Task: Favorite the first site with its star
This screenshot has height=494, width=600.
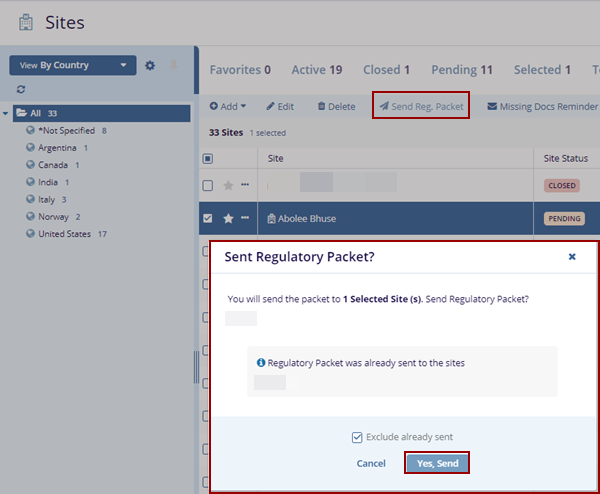Action: 228,185
